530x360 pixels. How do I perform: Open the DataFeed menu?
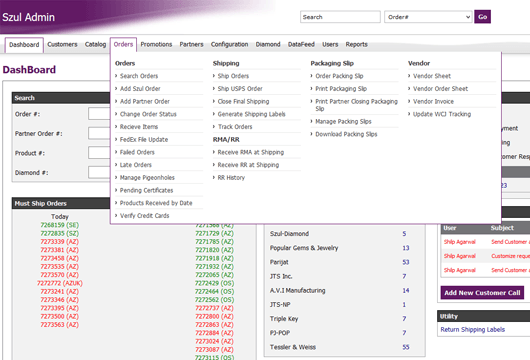tap(301, 44)
